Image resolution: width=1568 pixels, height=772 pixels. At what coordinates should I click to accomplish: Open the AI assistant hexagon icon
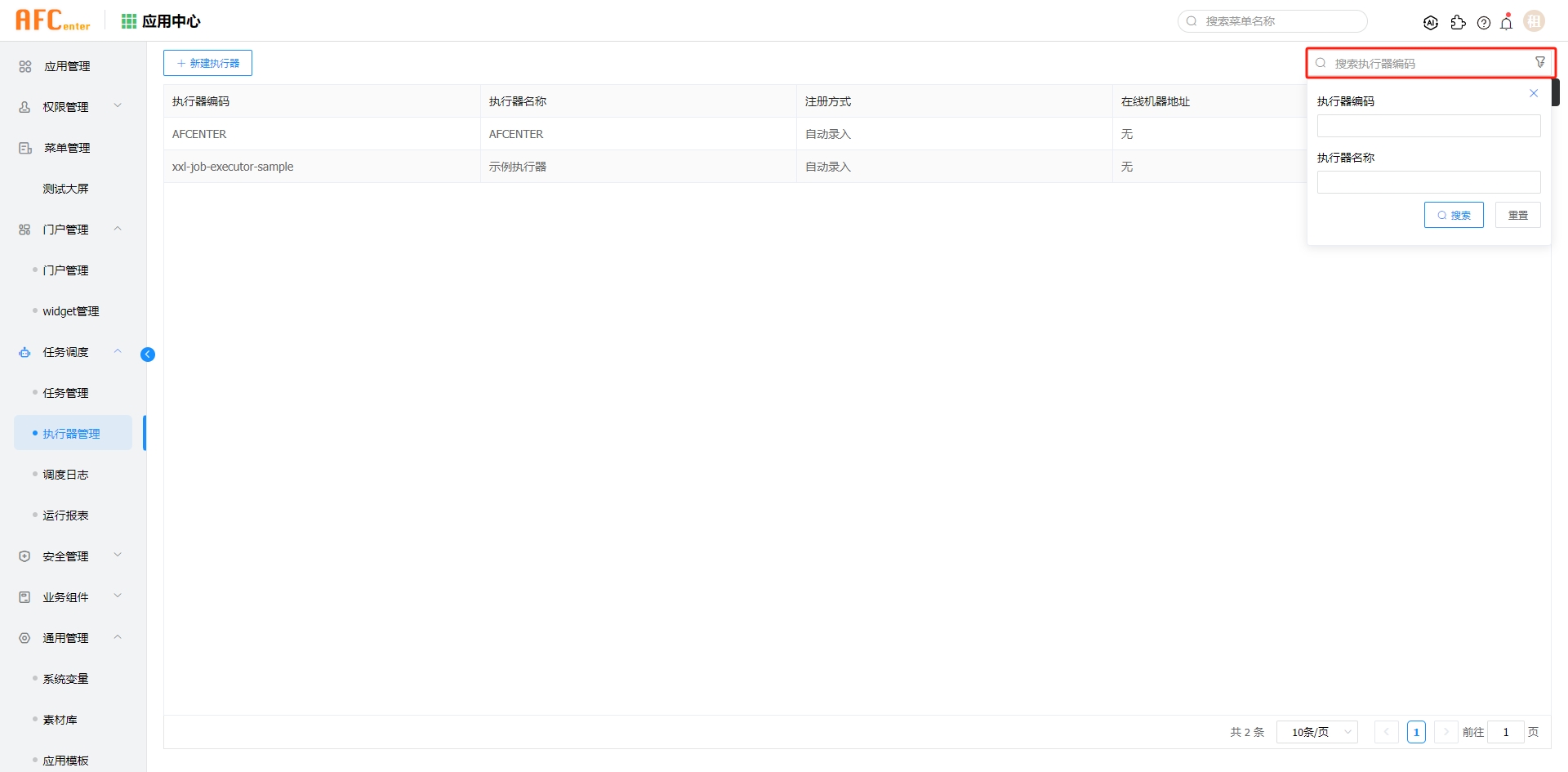(x=1431, y=23)
